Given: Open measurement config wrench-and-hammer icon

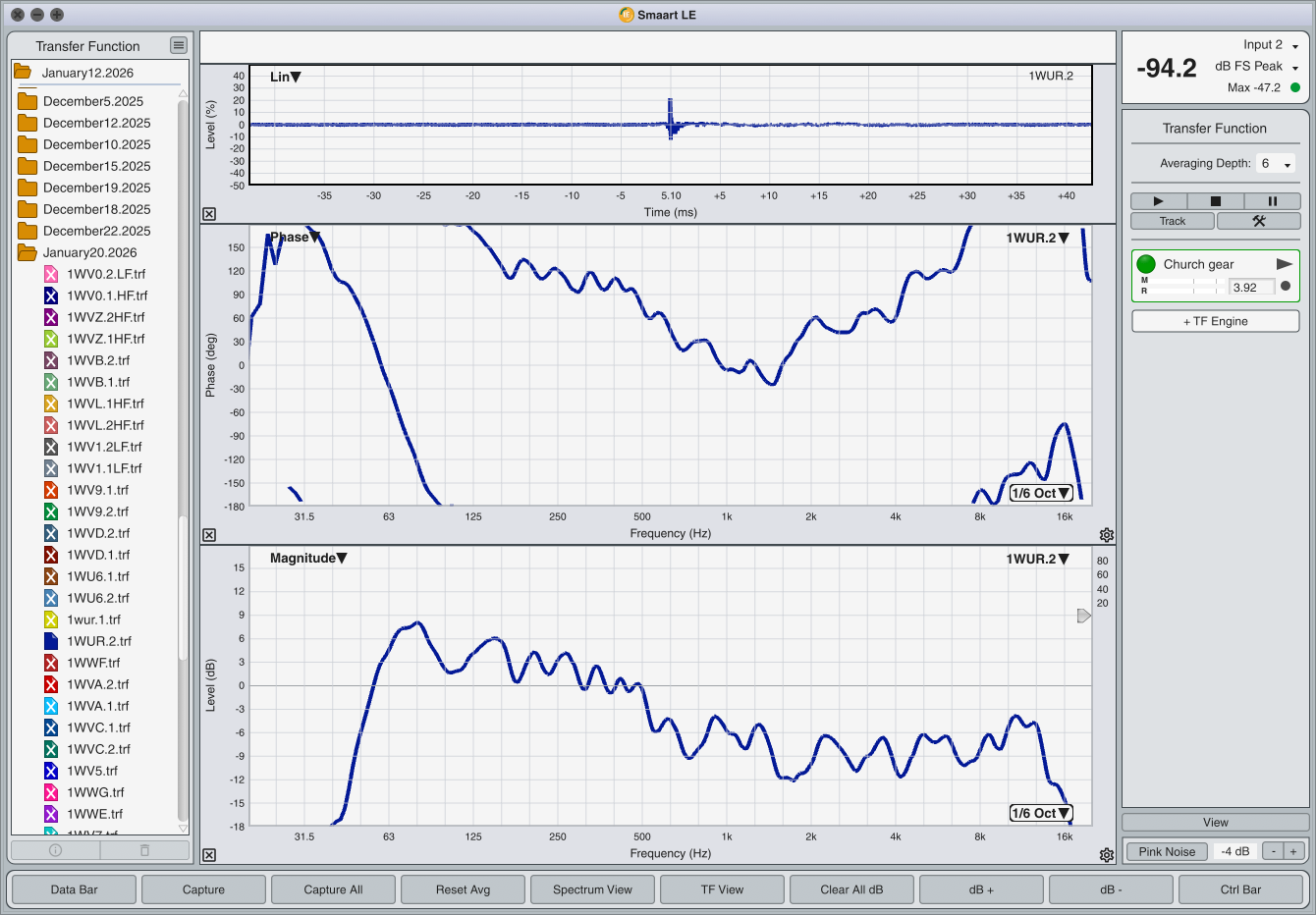Looking at the screenshot, I should (1258, 221).
